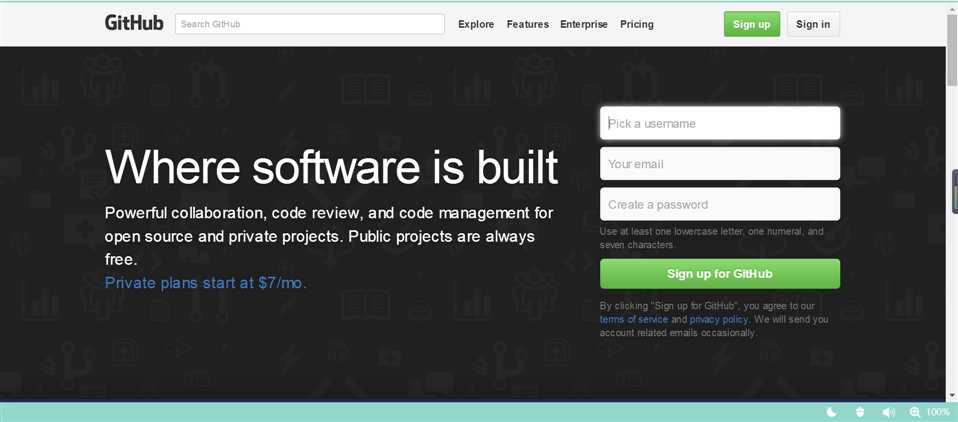Open the Pricing page
The width and height of the screenshot is (958, 422).
[x=637, y=24]
